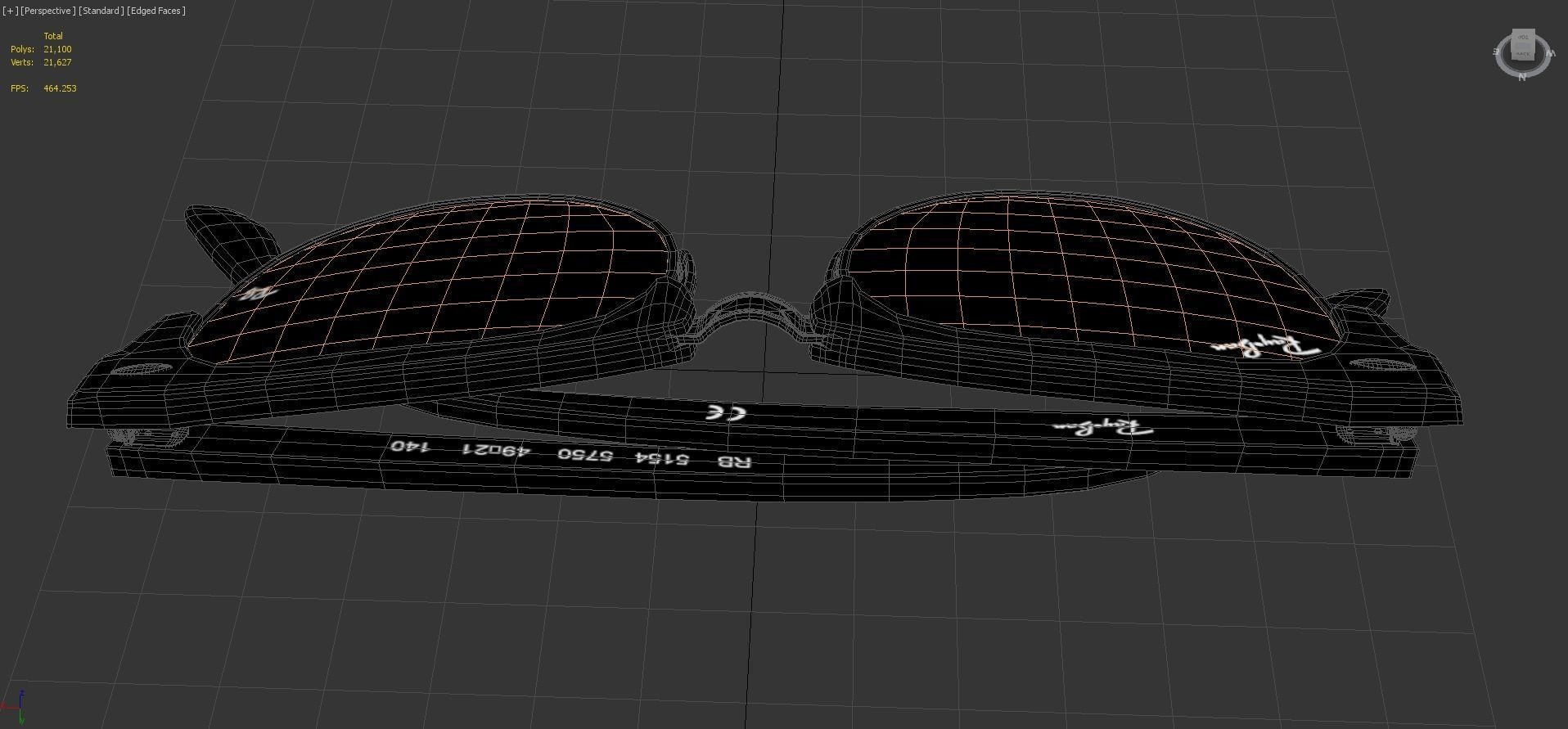The width and height of the screenshot is (1568, 729).
Task: Click the Polys: statistics label
Action: 22,49
